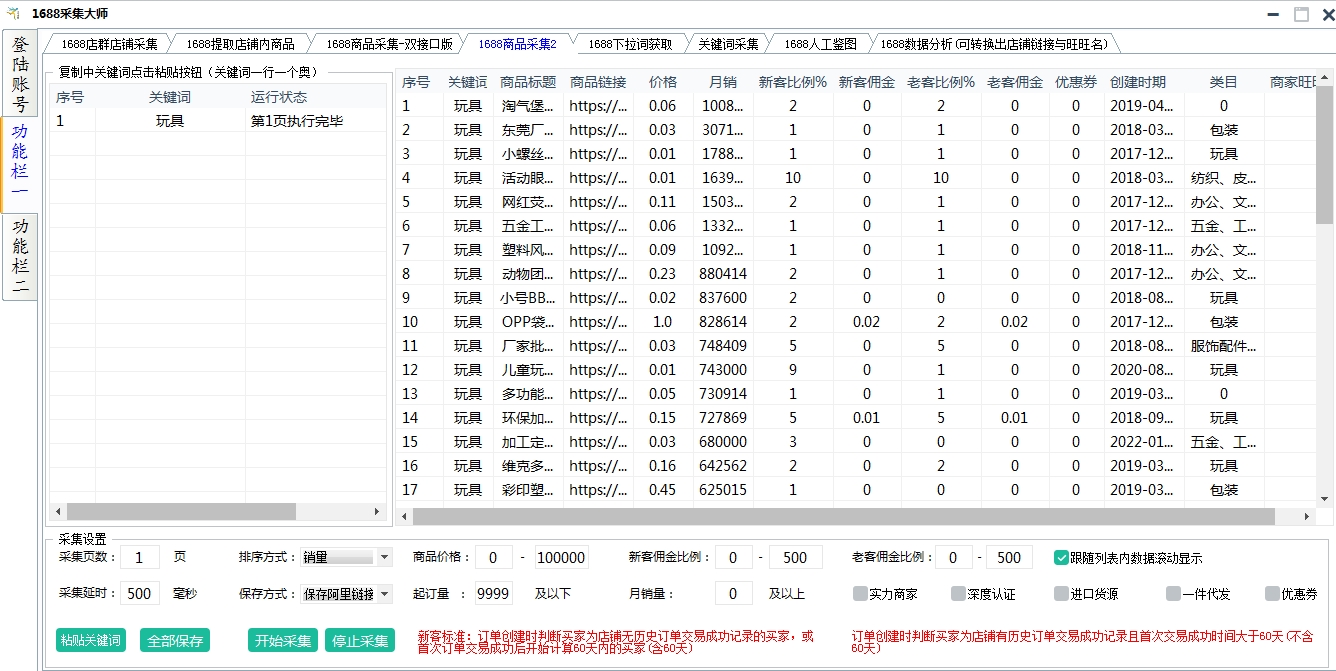Open the 1688提取店铺内商品 tab
Viewport: 1336px width, 671px height.
[x=240, y=44]
